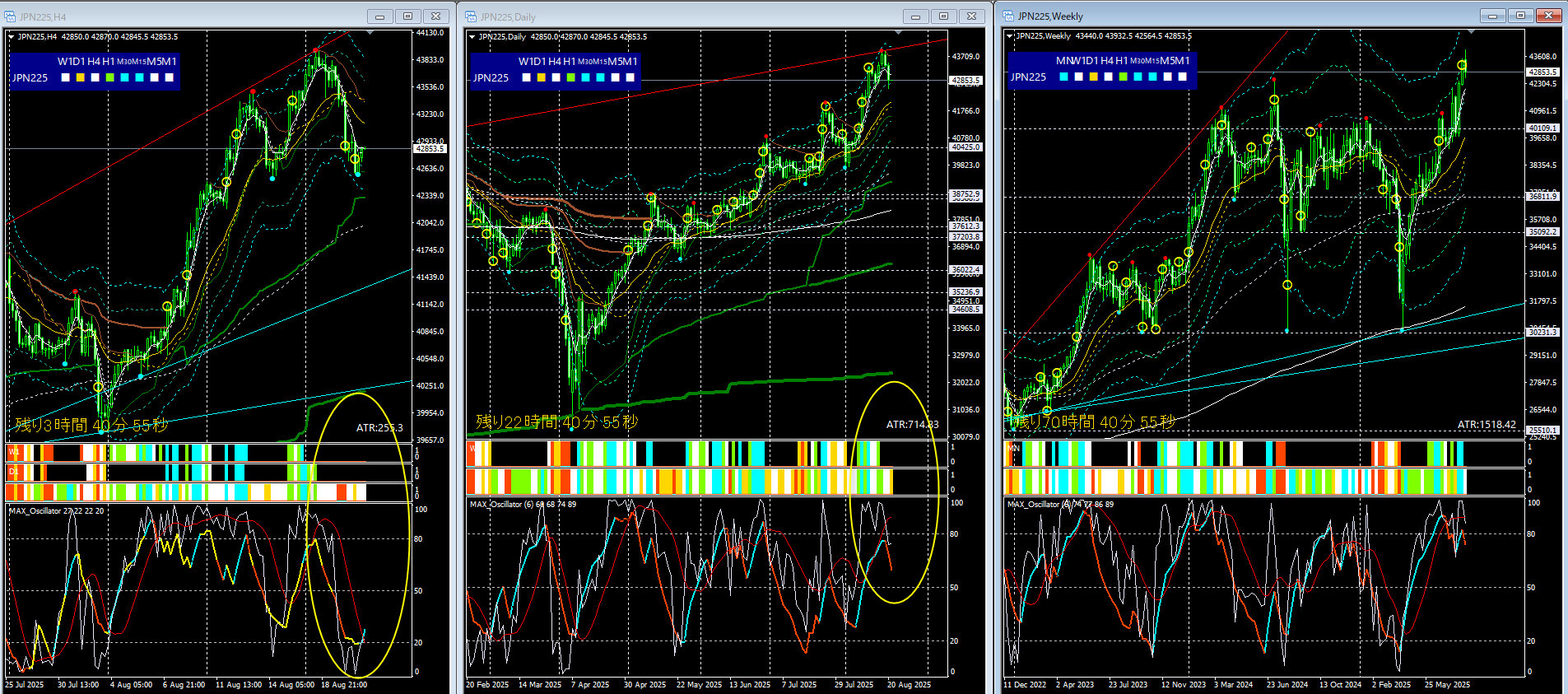Open the small triangle menu beside the JPN225,H4 chart header
Image resolution: width=1568 pixels, height=694 pixels.
[11, 37]
